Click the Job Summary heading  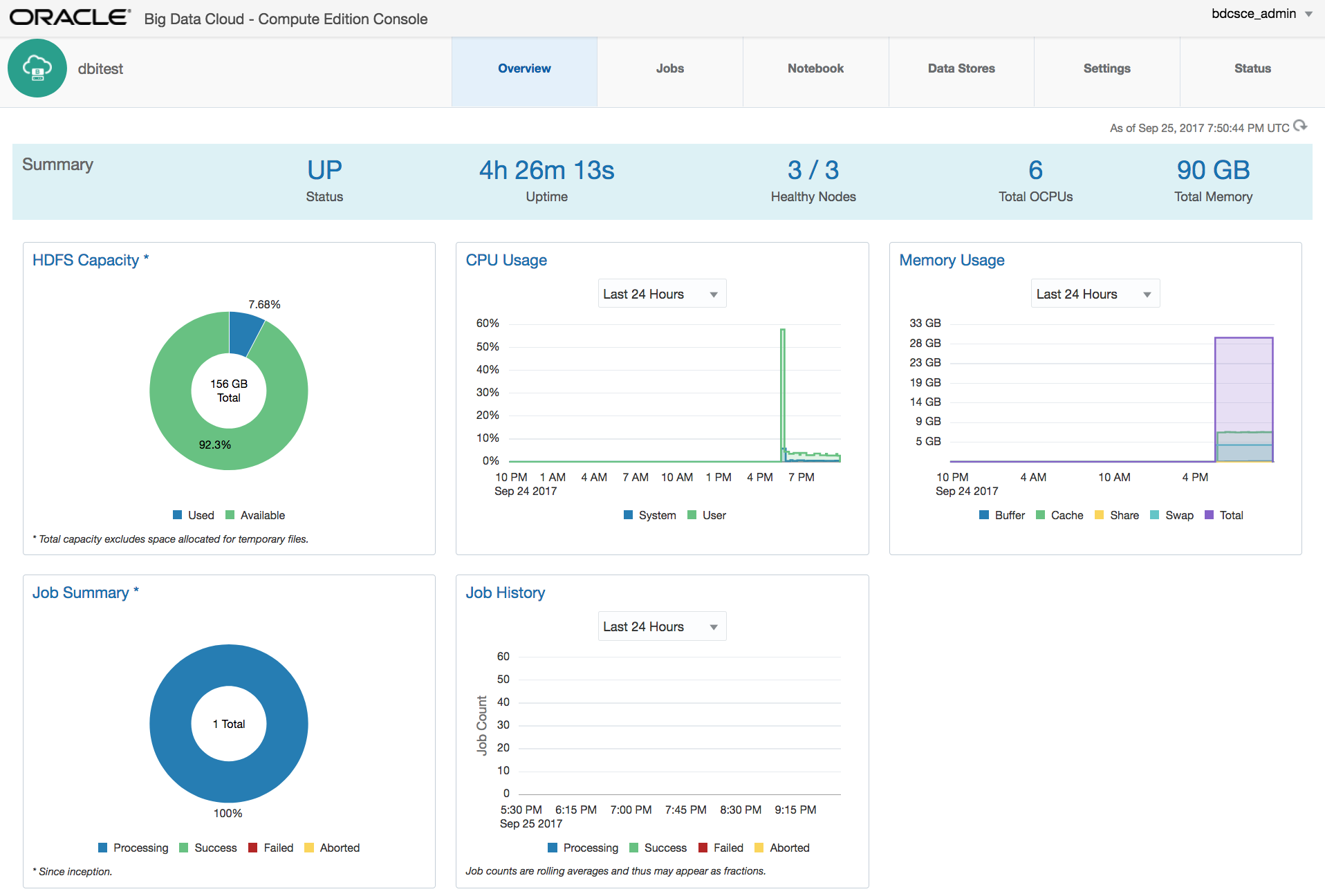point(86,592)
